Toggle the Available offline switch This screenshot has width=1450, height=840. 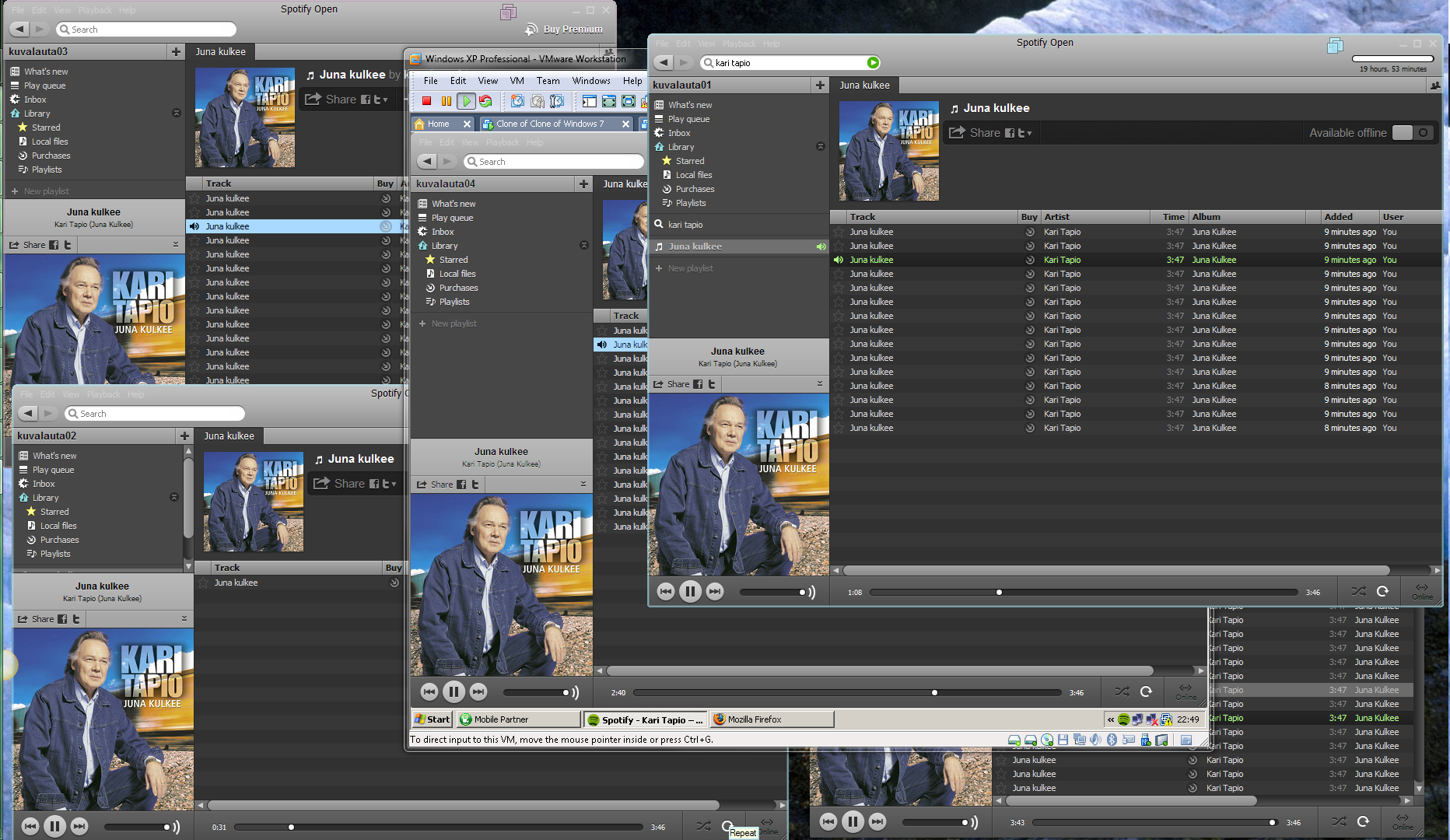pos(1412,133)
